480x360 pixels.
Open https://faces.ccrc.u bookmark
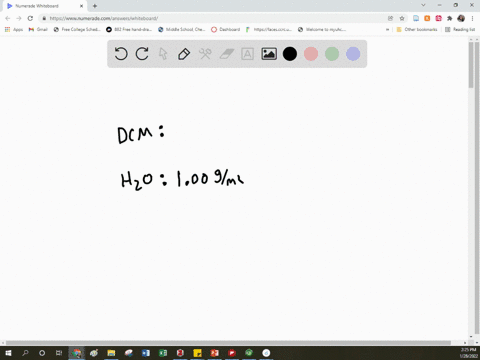tap(269, 29)
